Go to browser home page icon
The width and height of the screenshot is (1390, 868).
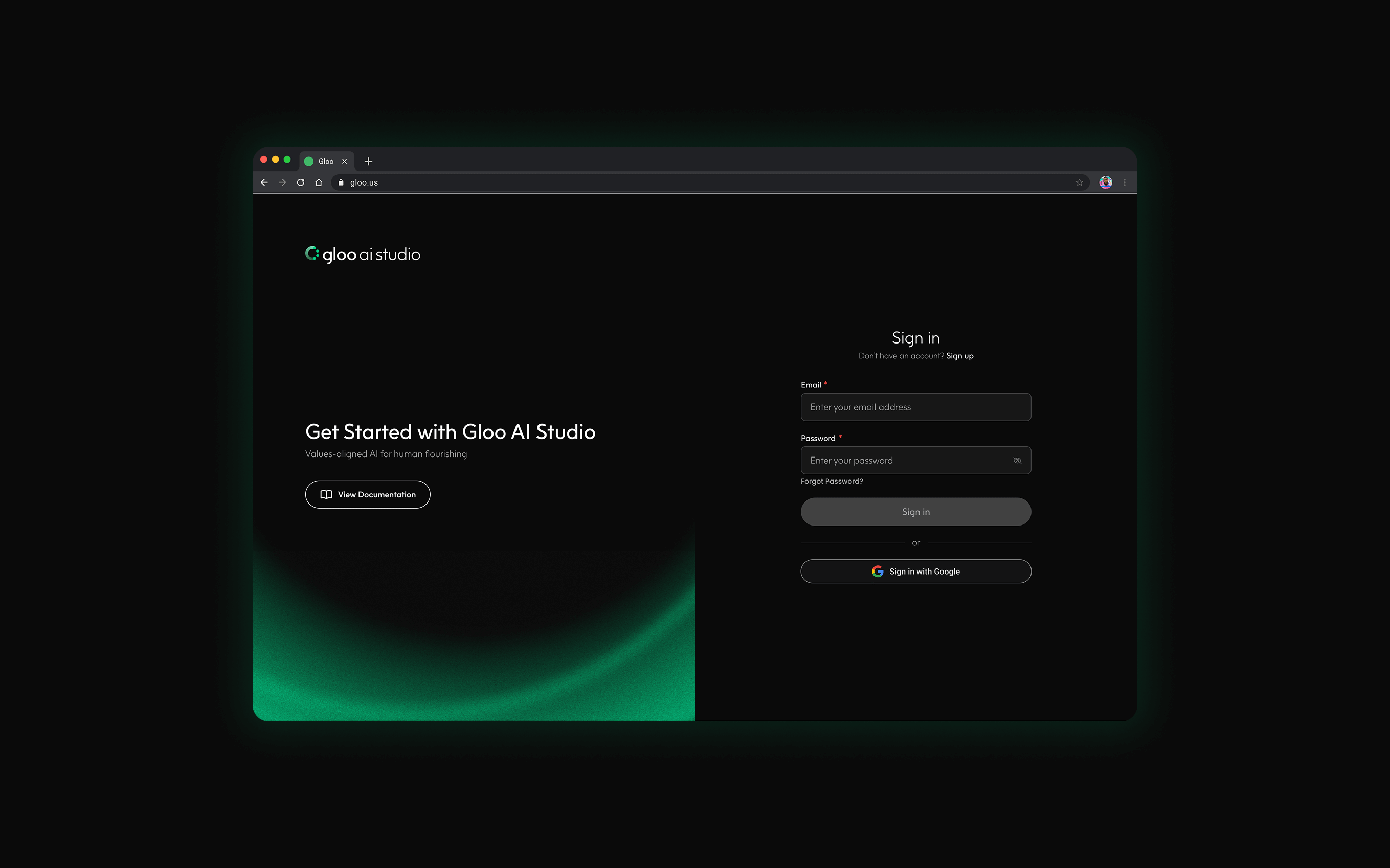point(319,182)
